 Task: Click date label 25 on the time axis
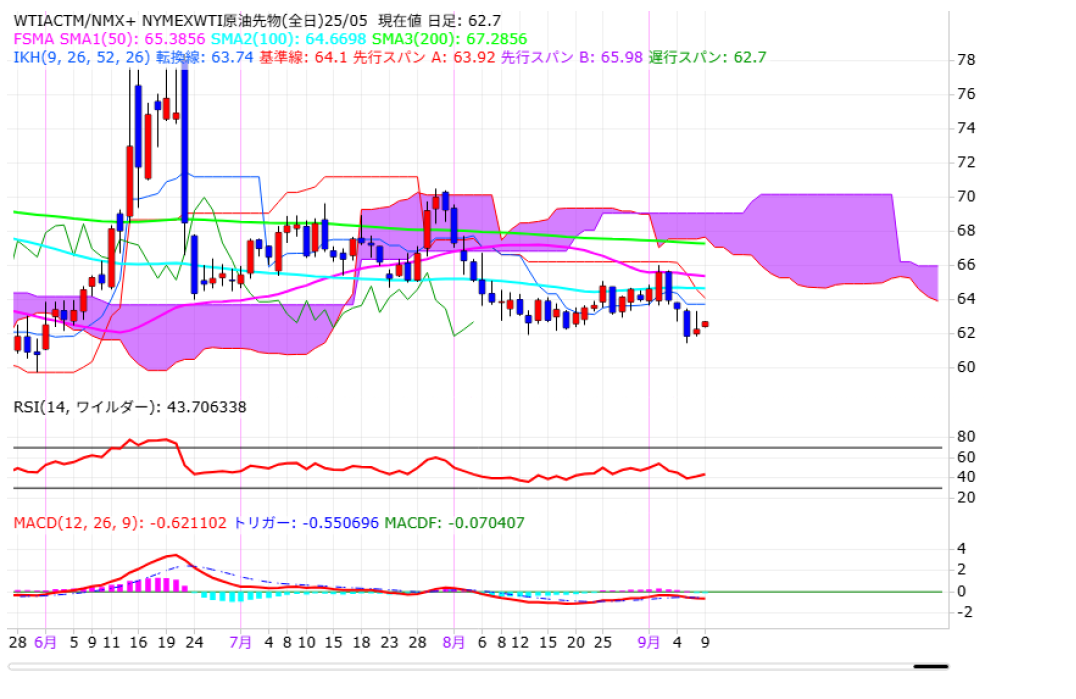pos(603,643)
